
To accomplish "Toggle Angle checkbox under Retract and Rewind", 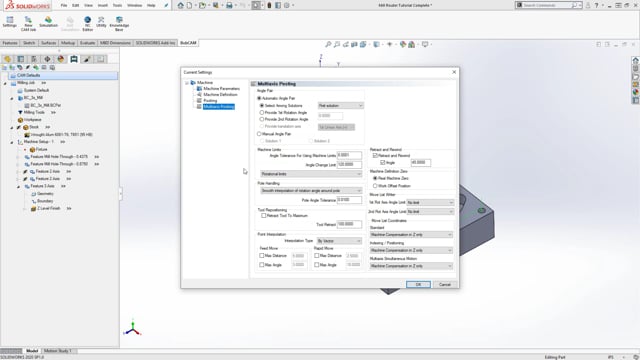I will tap(382, 162).
